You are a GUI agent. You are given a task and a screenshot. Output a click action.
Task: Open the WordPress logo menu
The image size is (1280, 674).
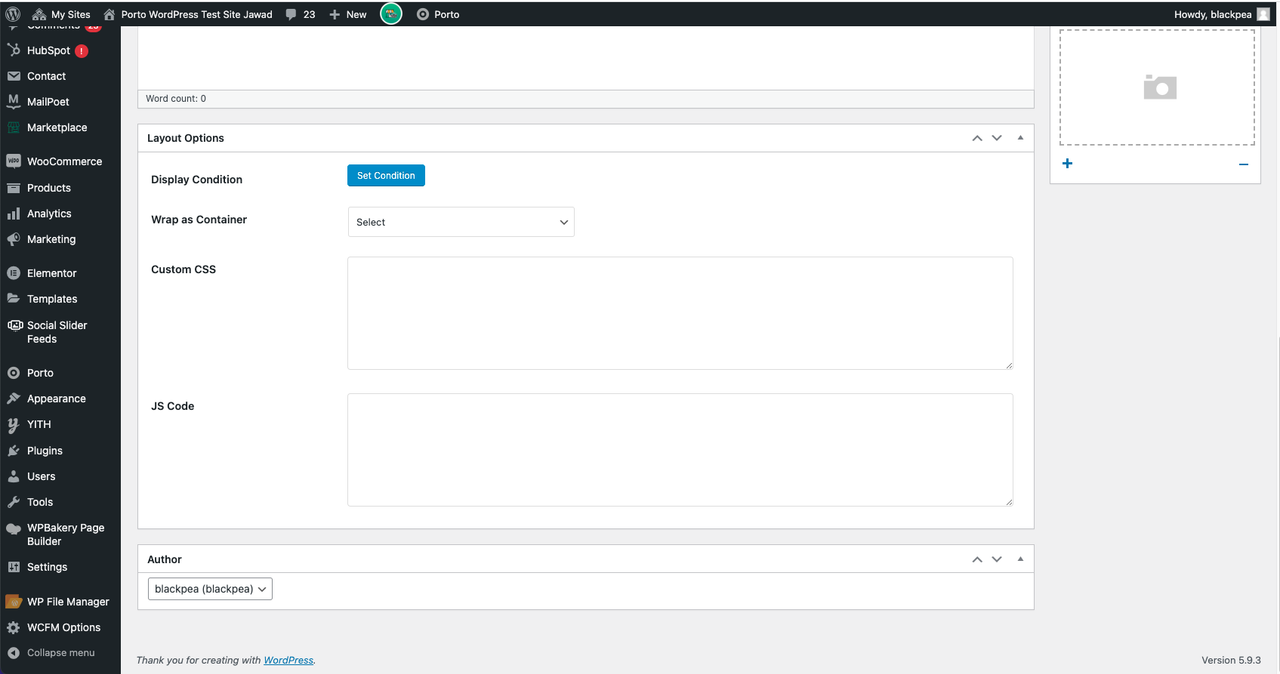(x=13, y=14)
